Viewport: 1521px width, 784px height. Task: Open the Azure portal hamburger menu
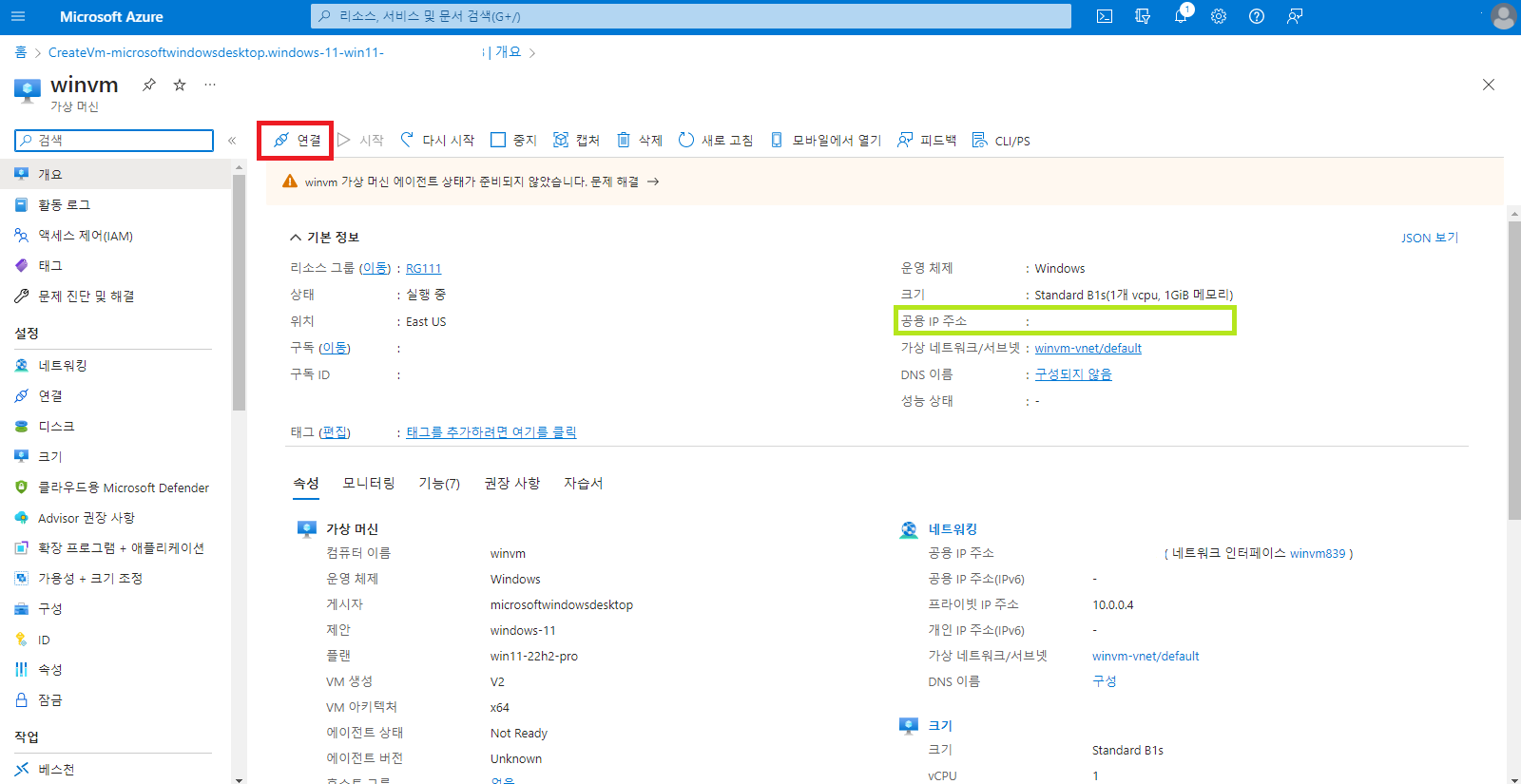point(18,16)
